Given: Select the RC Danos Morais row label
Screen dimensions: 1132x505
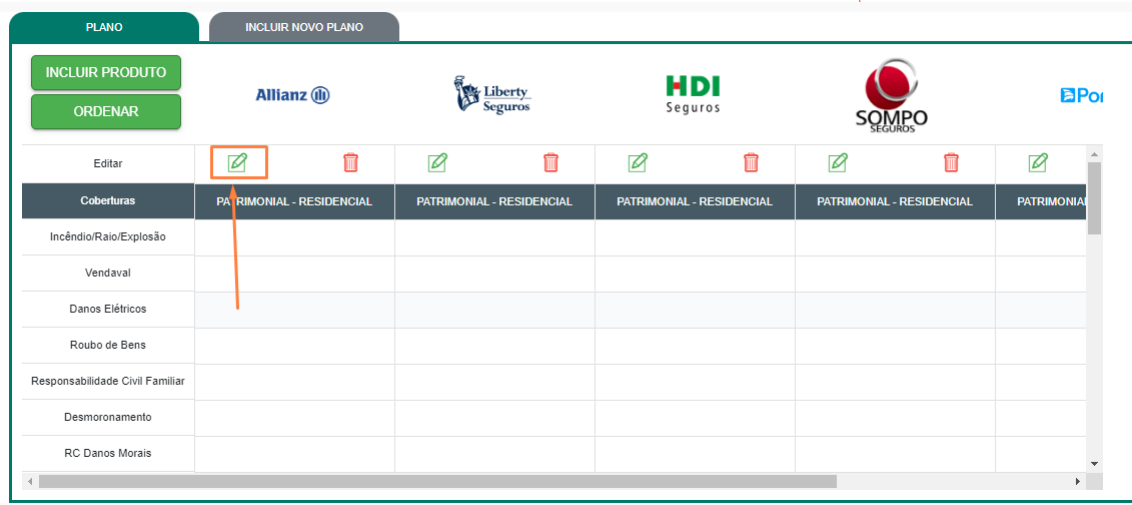Looking at the screenshot, I should coord(108,453).
